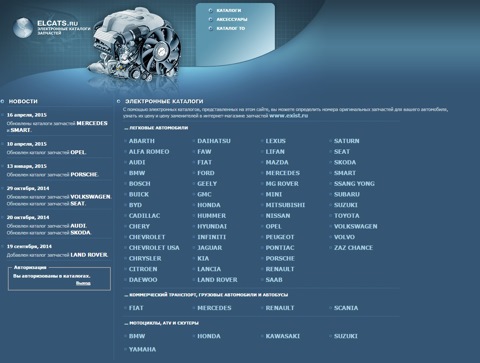
Task: Open the Каталог ТО menu item
Action: [231, 29]
